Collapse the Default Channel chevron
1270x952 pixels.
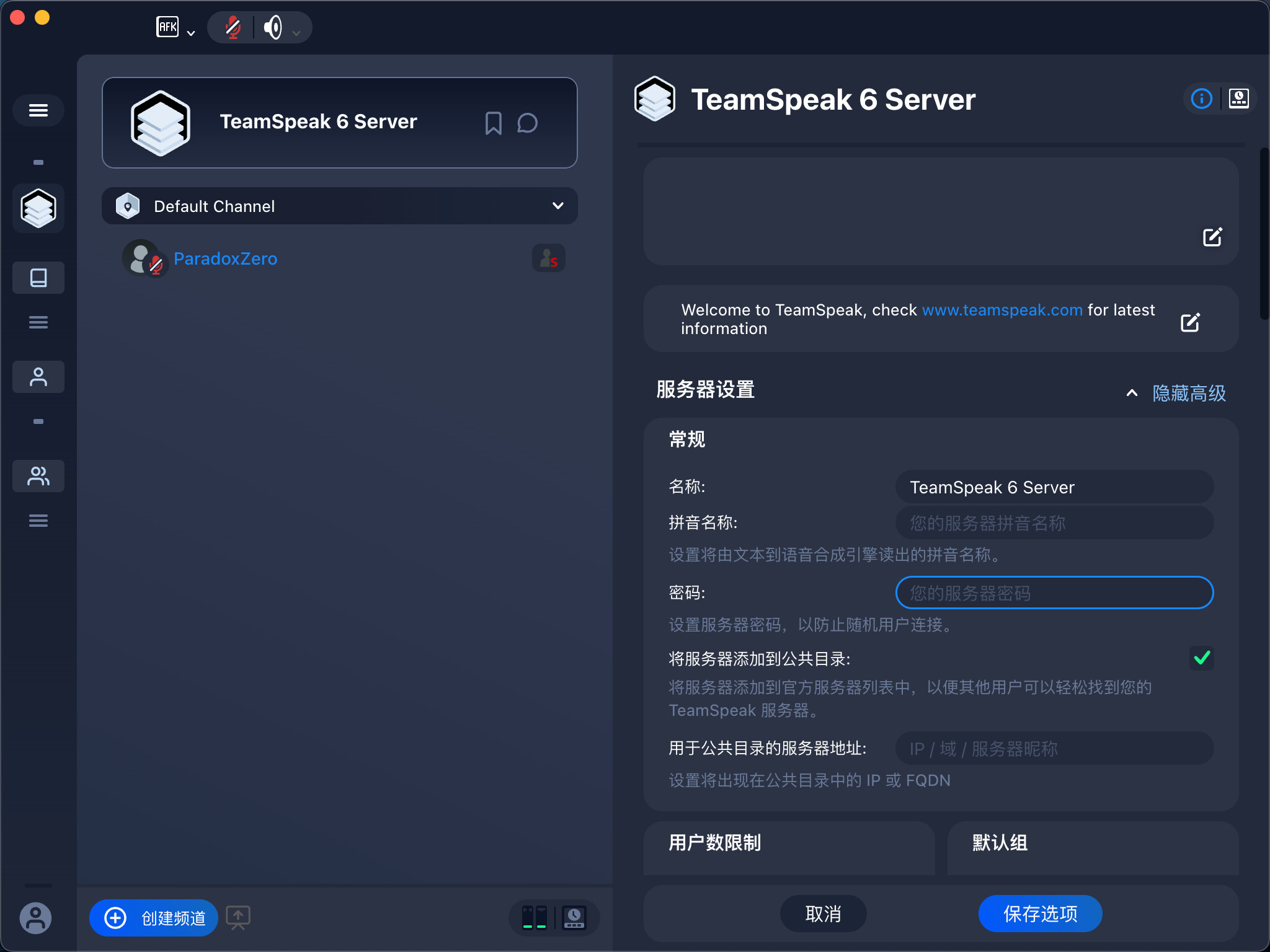558,206
